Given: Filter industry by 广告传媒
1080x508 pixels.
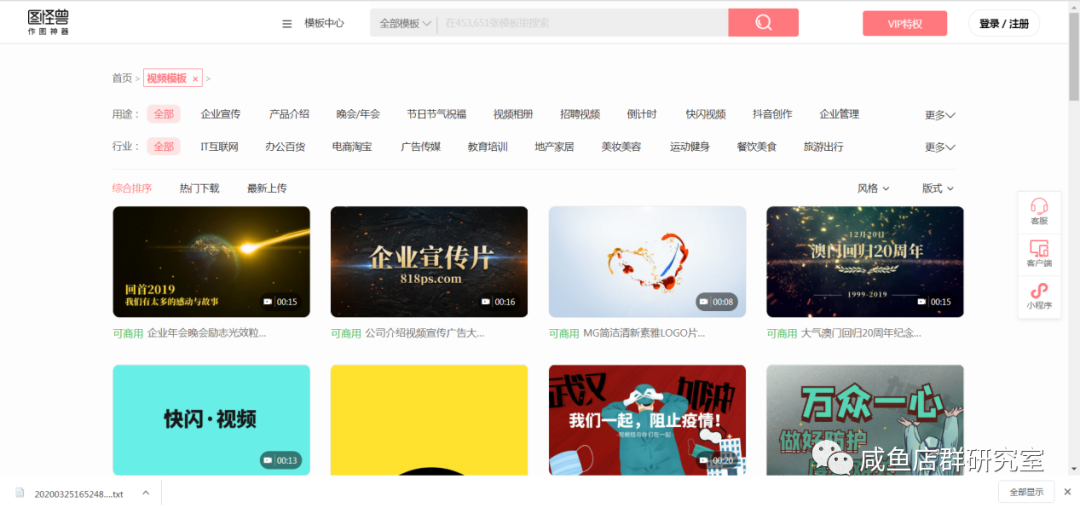Looking at the screenshot, I should click(x=421, y=147).
